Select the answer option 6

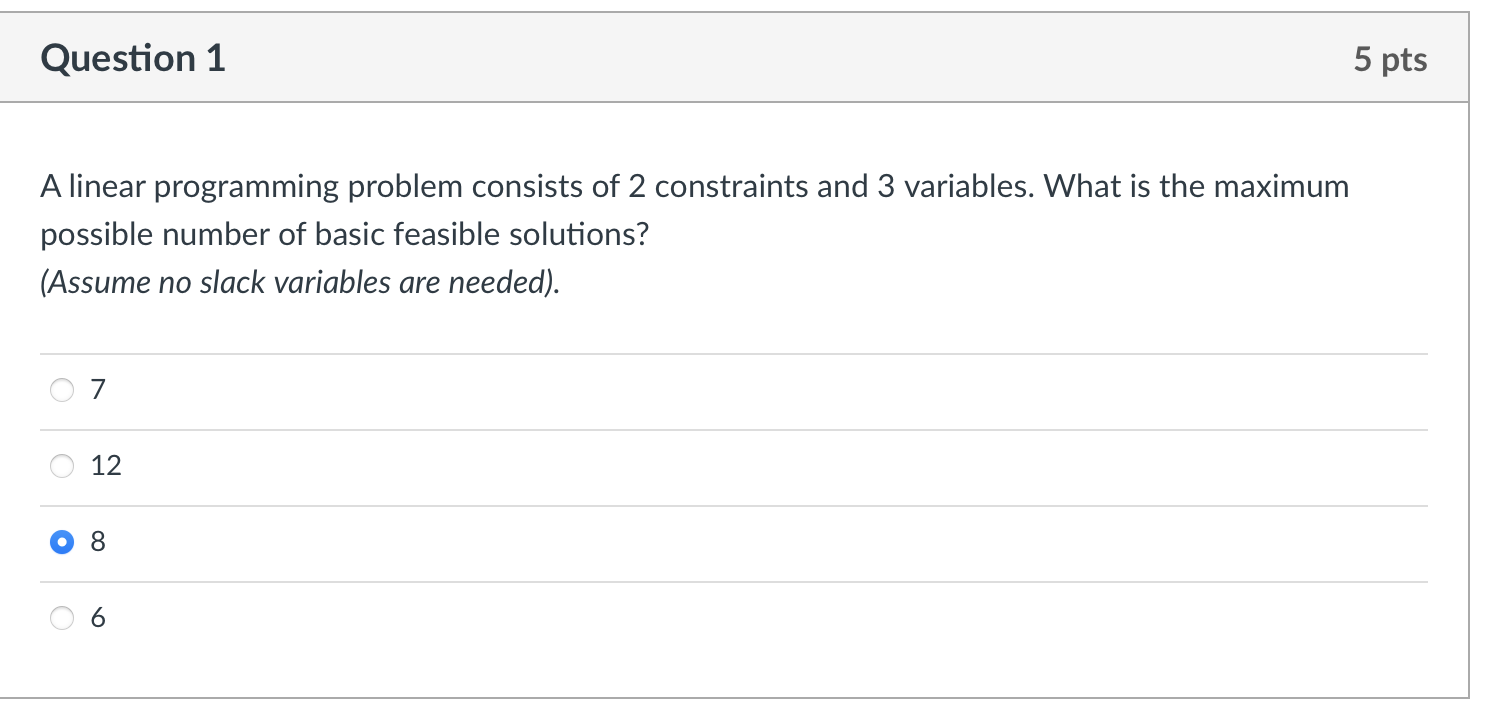(62, 618)
